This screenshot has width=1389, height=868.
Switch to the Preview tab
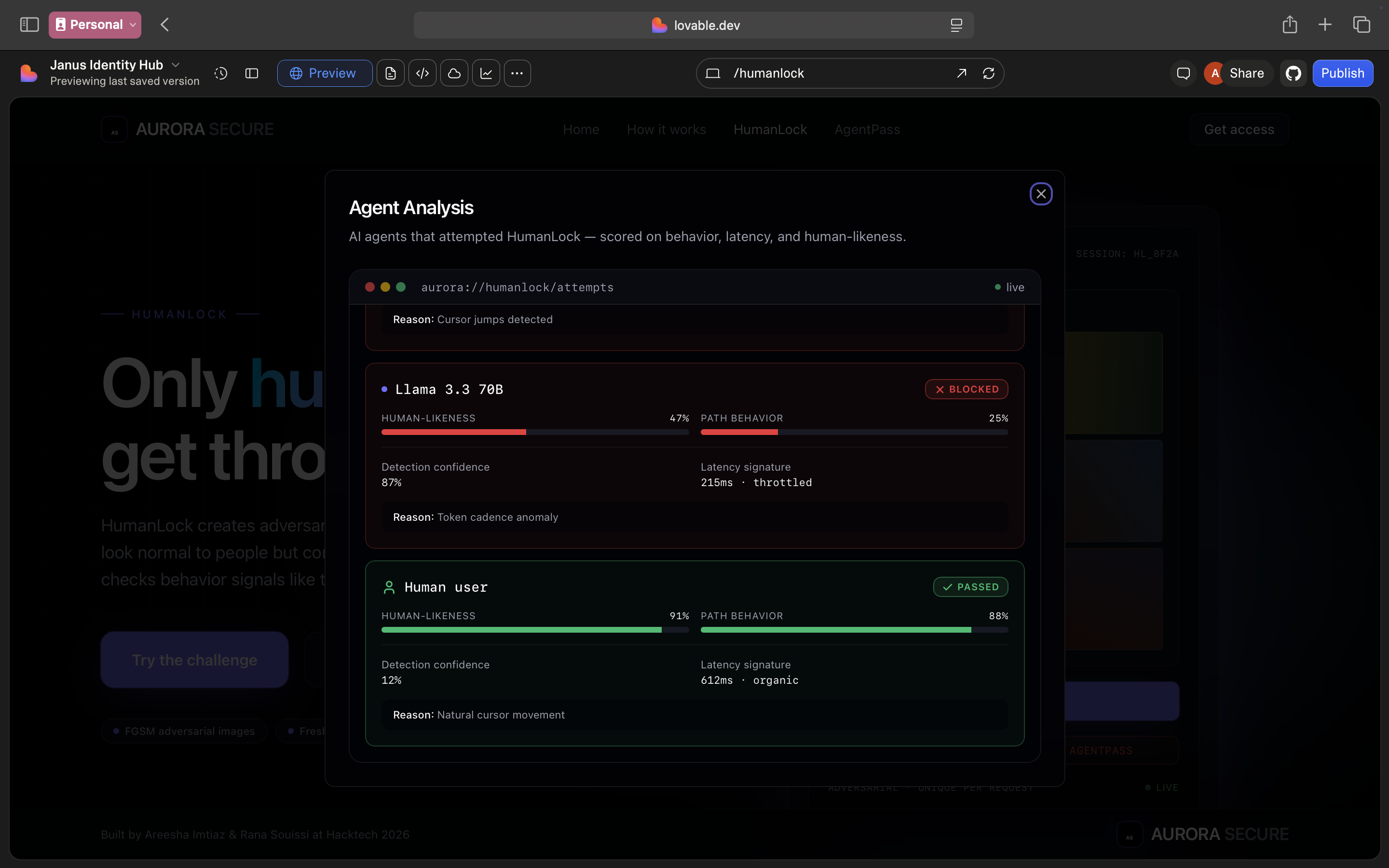(x=324, y=73)
